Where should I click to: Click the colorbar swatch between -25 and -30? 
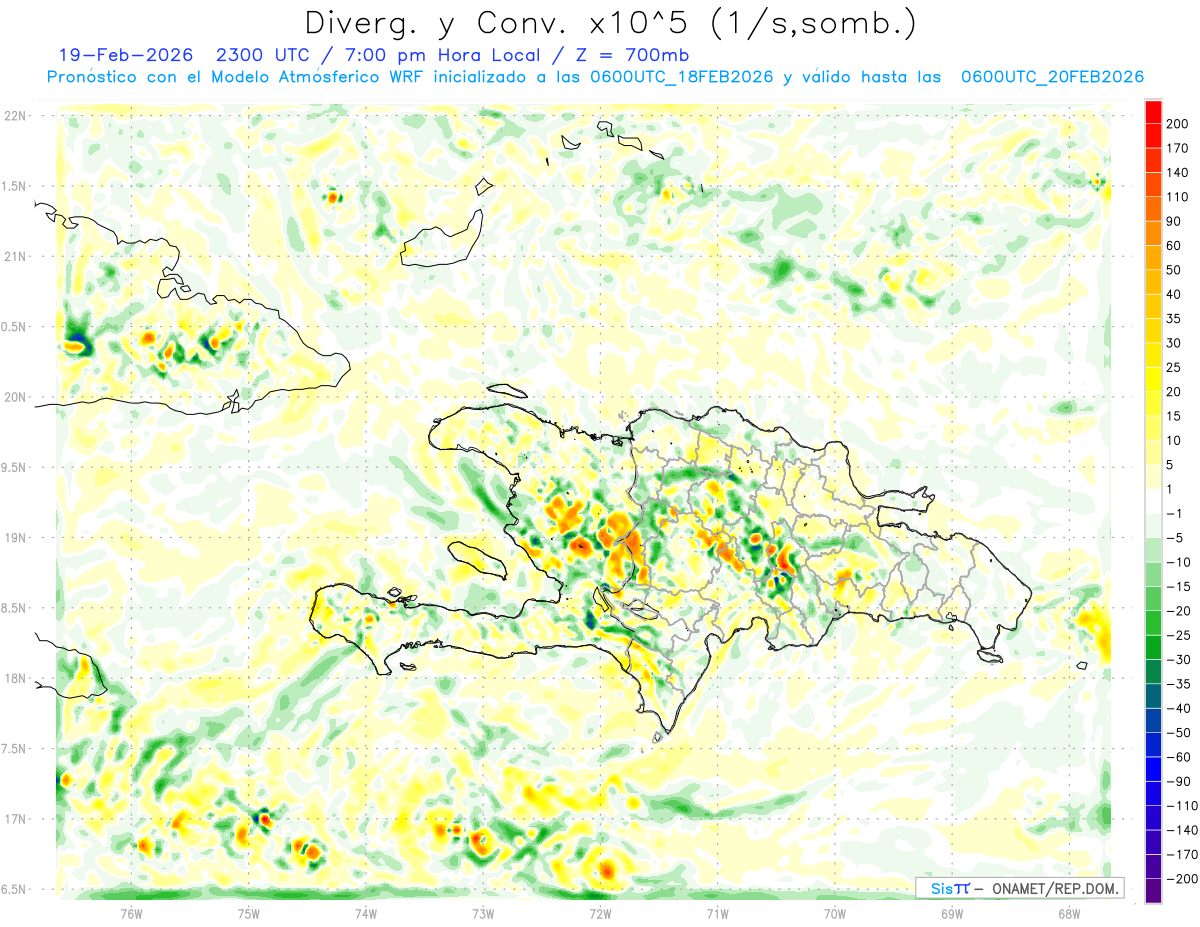1153,647
